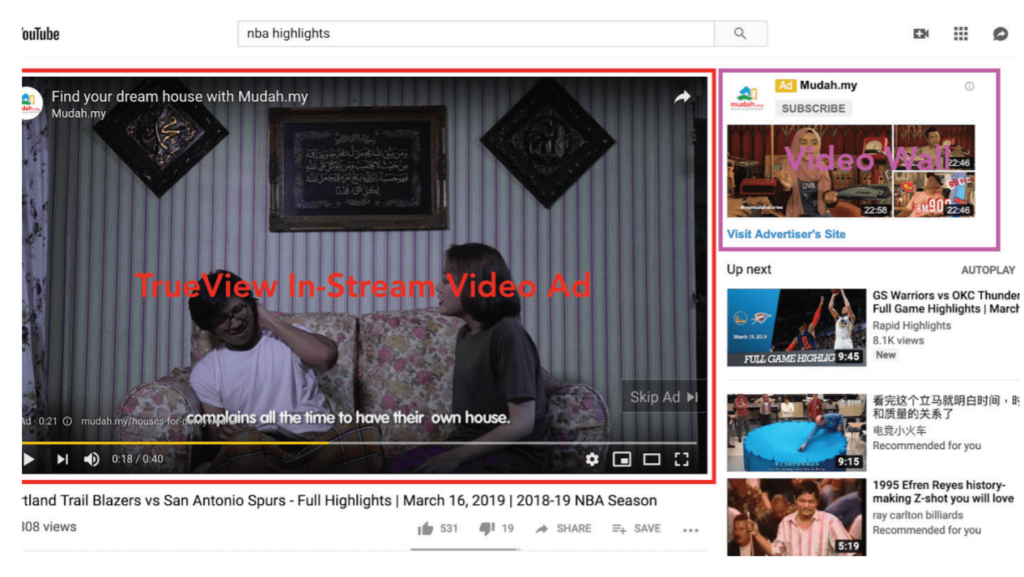1024x577 pixels.
Task: Click the share arrow on the video ad
Action: click(682, 97)
